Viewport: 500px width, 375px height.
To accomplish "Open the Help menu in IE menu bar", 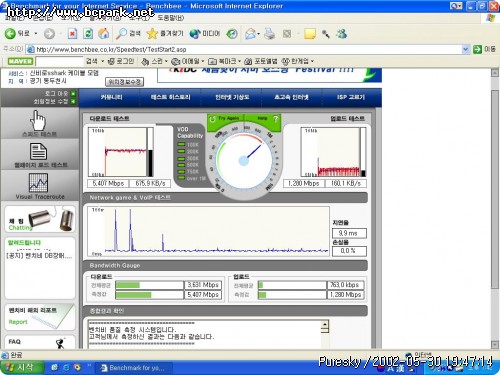I will pyautogui.click(x=170, y=18).
